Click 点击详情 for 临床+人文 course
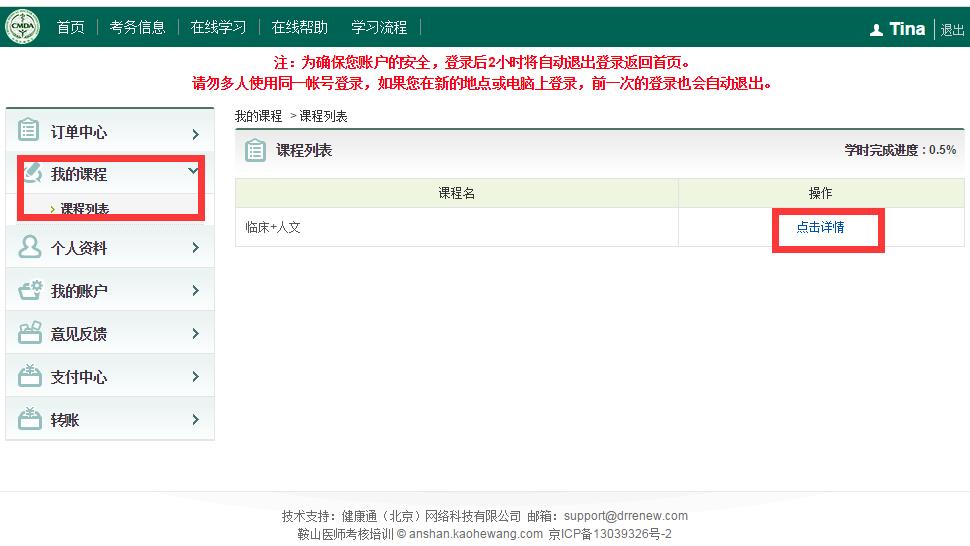Viewport: 970px width, 546px height. 820,227
